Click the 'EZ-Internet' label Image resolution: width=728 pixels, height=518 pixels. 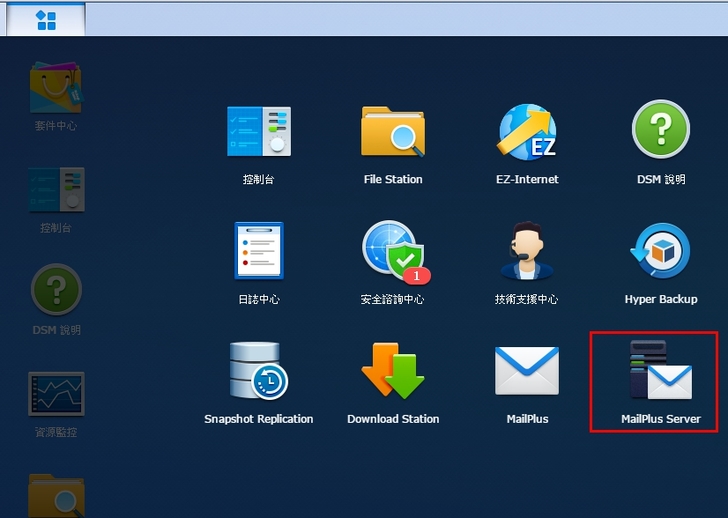(527, 179)
